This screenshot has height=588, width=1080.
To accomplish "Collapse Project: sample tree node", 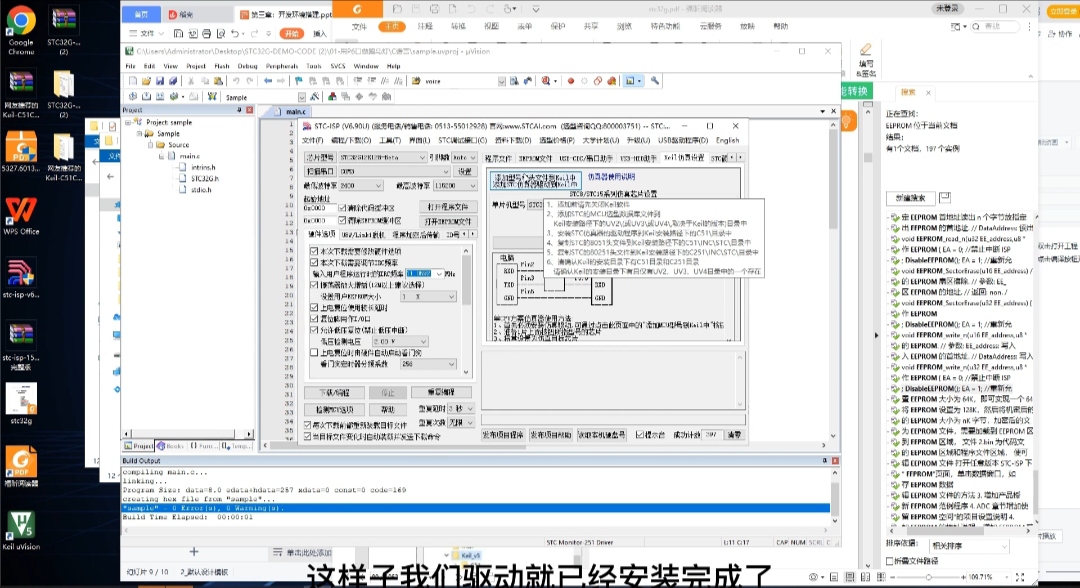I will tap(128, 122).
